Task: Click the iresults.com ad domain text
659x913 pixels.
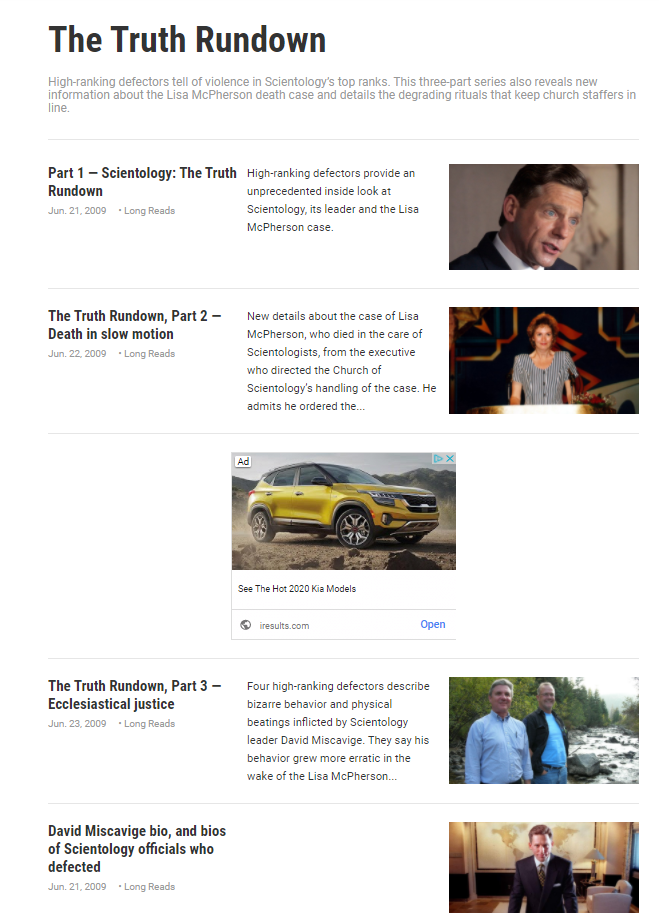Action: [284, 625]
